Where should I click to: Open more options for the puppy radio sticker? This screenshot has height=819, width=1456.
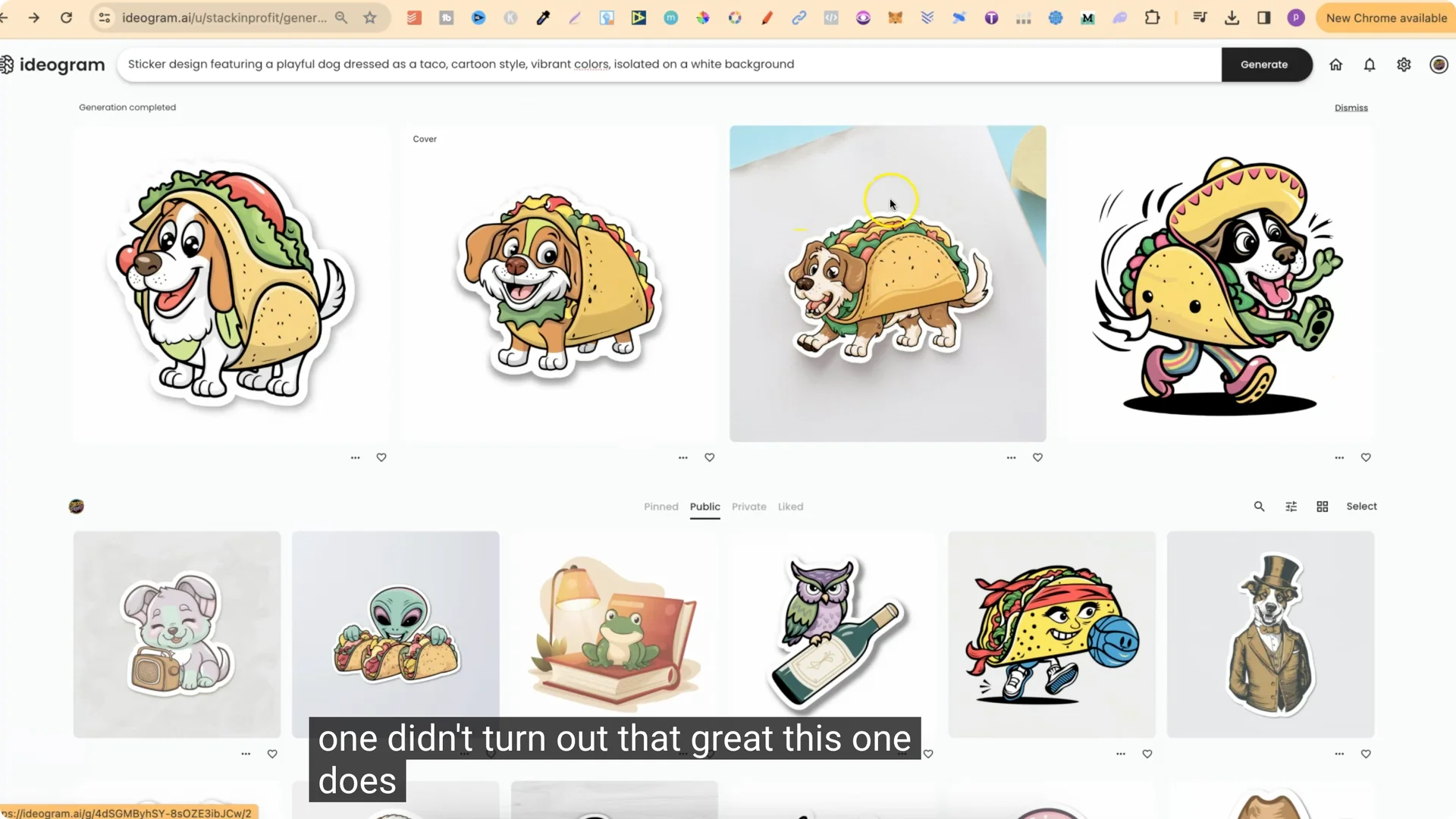pos(244,753)
